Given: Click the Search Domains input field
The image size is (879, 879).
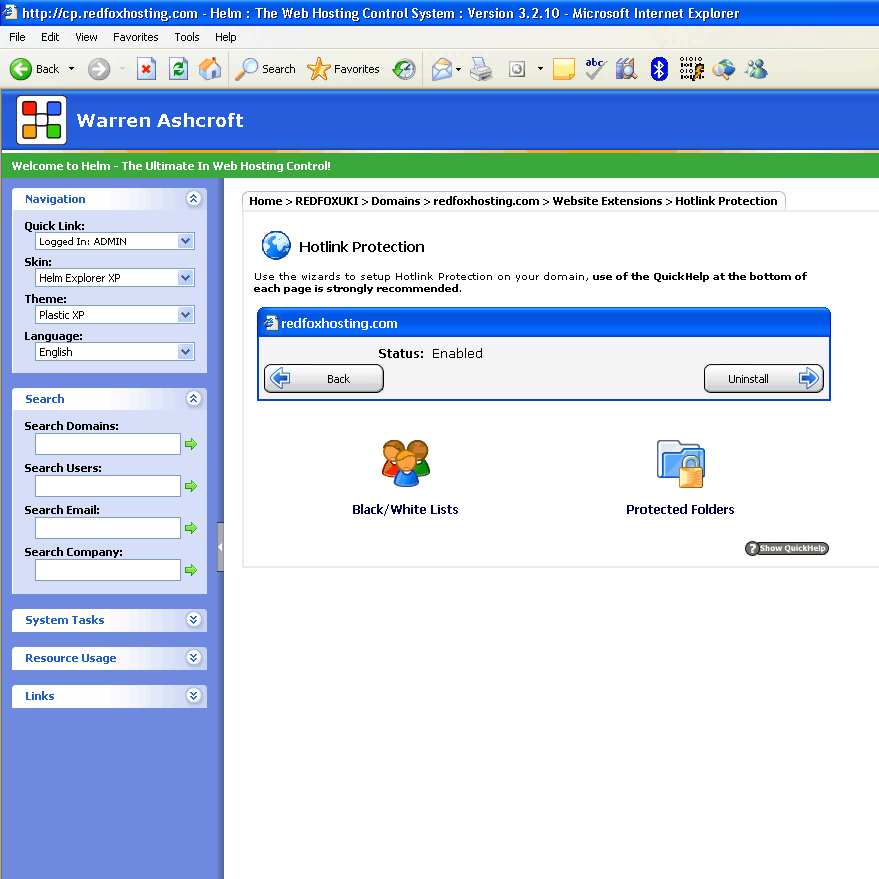Looking at the screenshot, I should pyautogui.click(x=108, y=444).
